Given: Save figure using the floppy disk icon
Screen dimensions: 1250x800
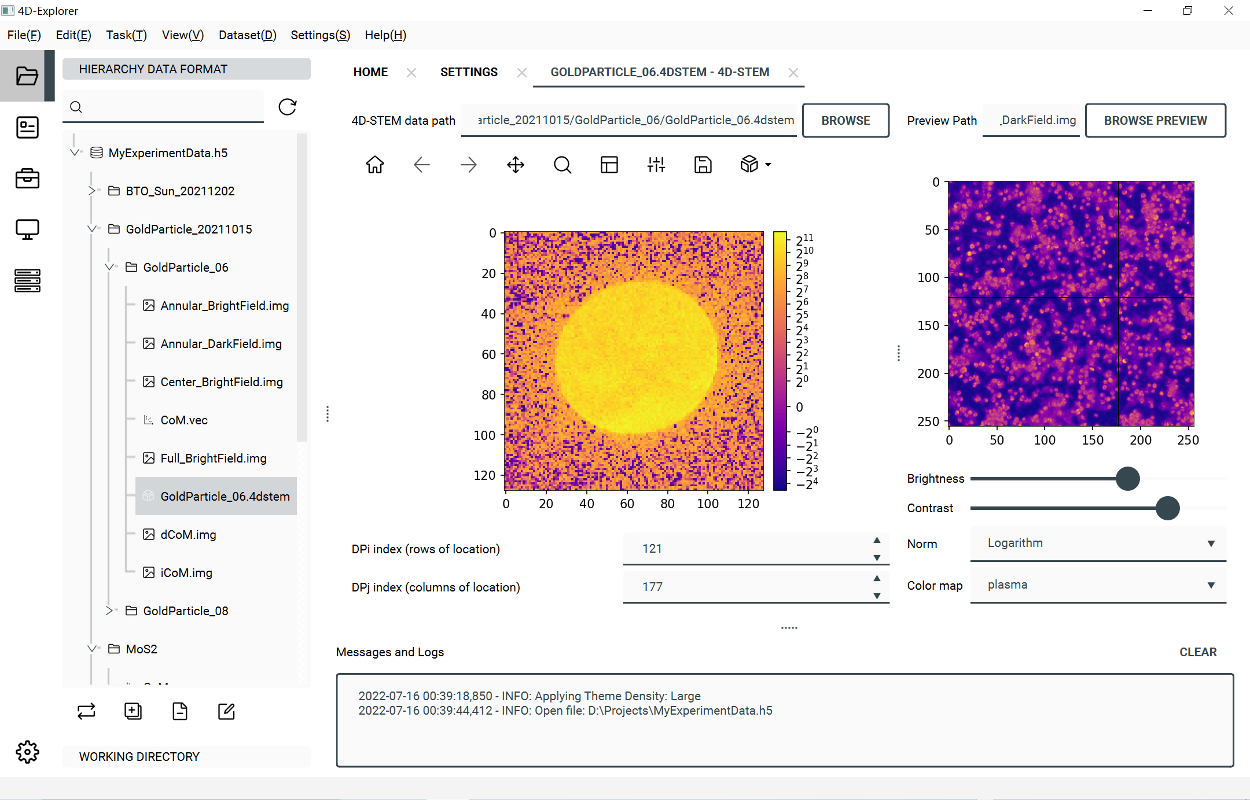Looking at the screenshot, I should (x=703, y=165).
